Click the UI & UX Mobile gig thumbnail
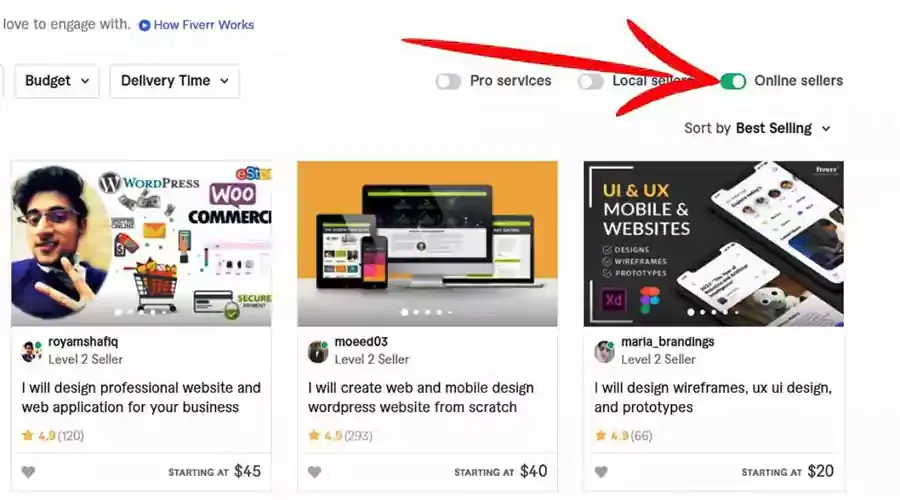Viewport: 900px width, 500px height. click(x=713, y=243)
